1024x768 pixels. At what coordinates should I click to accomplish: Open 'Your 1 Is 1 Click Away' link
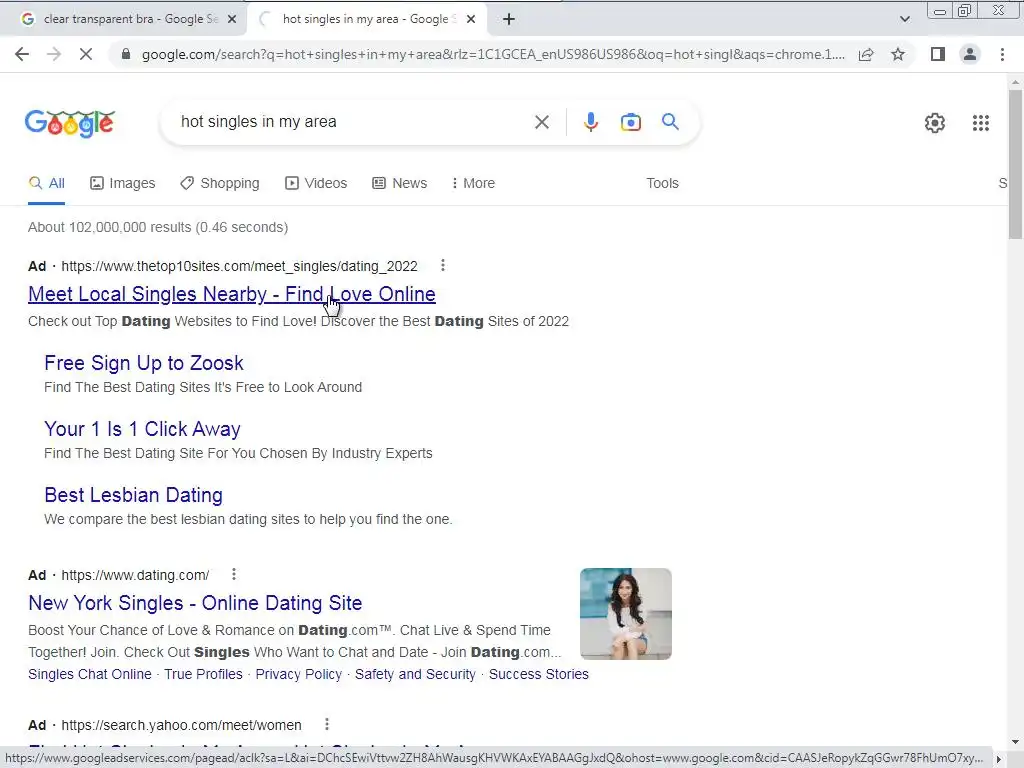tap(142, 429)
